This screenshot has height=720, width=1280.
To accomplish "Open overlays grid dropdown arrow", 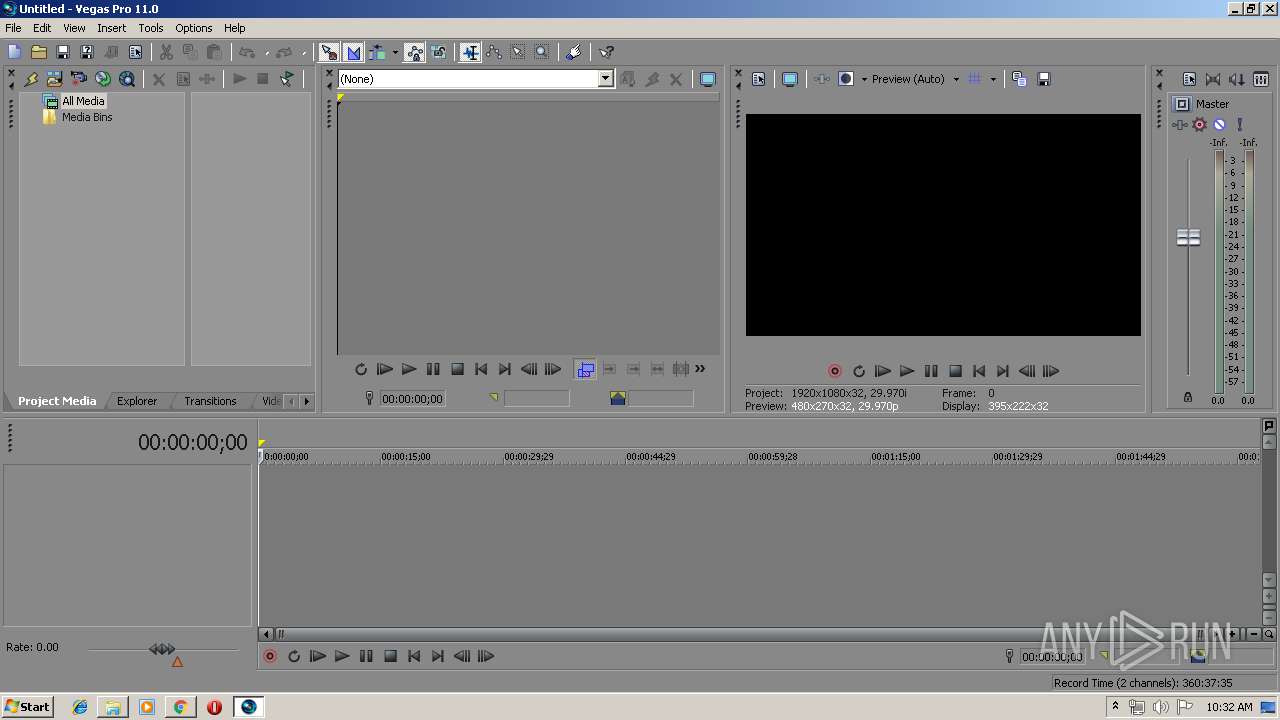I will 993,79.
